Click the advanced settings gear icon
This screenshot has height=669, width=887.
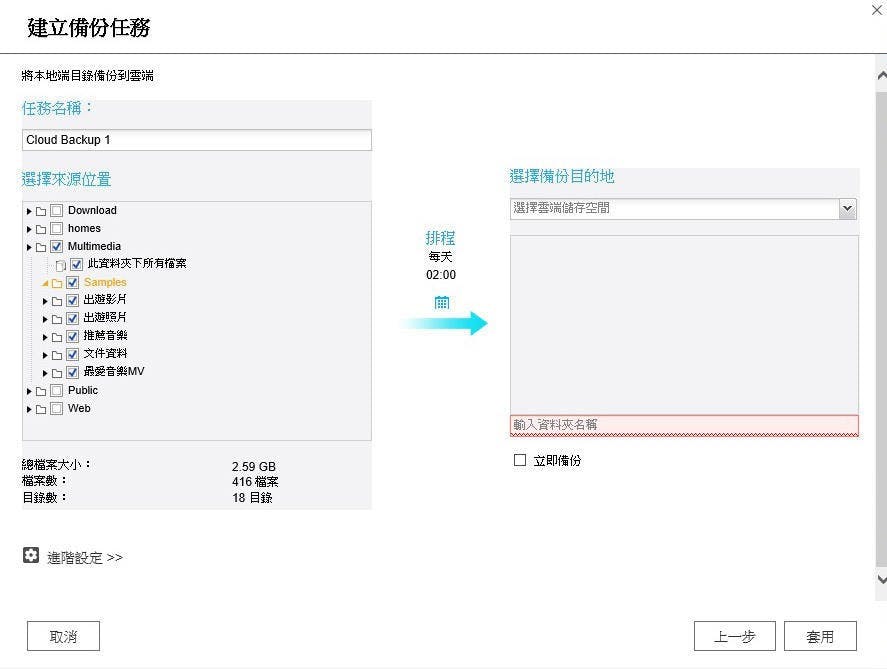coord(31,555)
